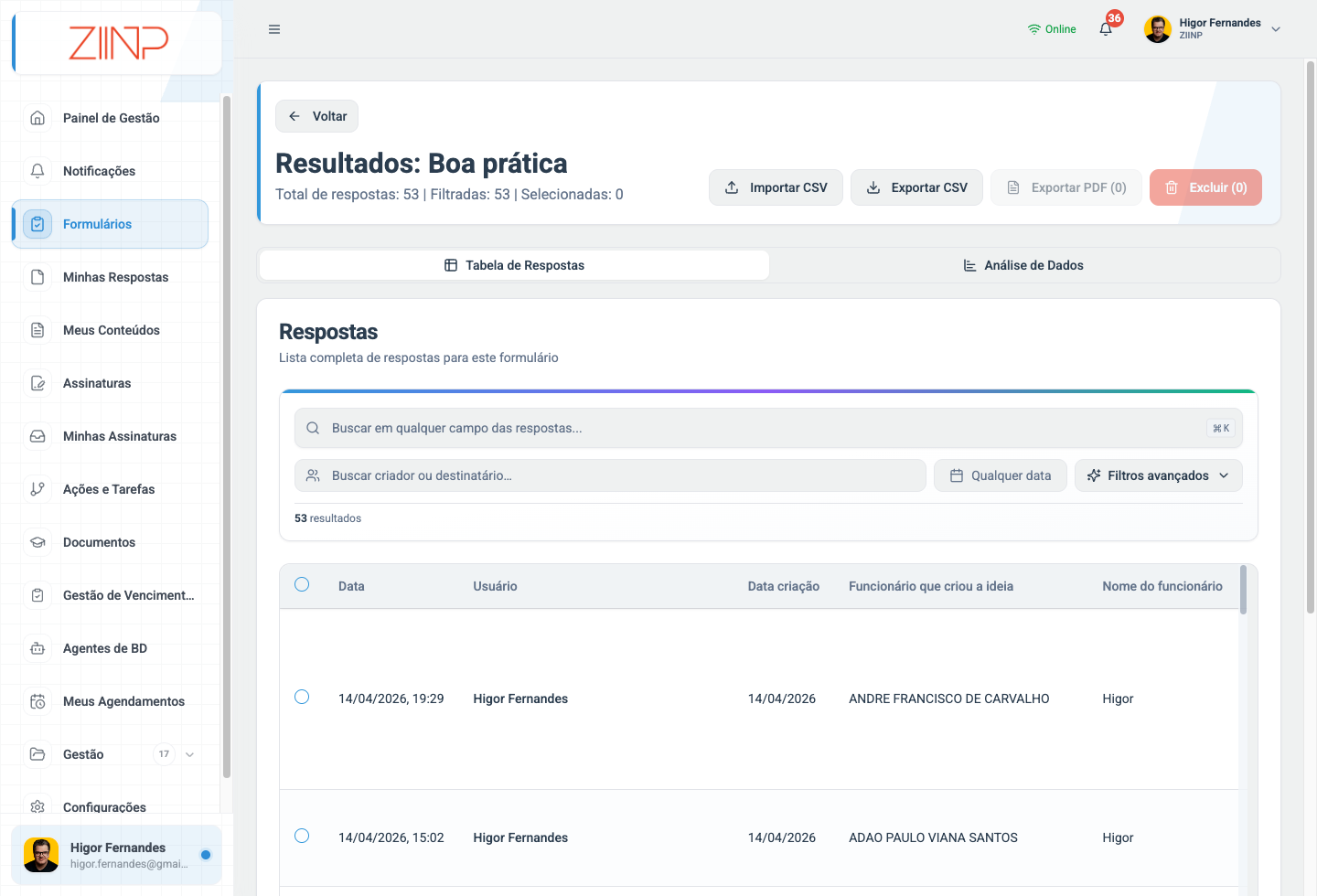Expand the top-bar user menu chevron
Viewport: 1317px width, 896px height.
pos(1276,29)
